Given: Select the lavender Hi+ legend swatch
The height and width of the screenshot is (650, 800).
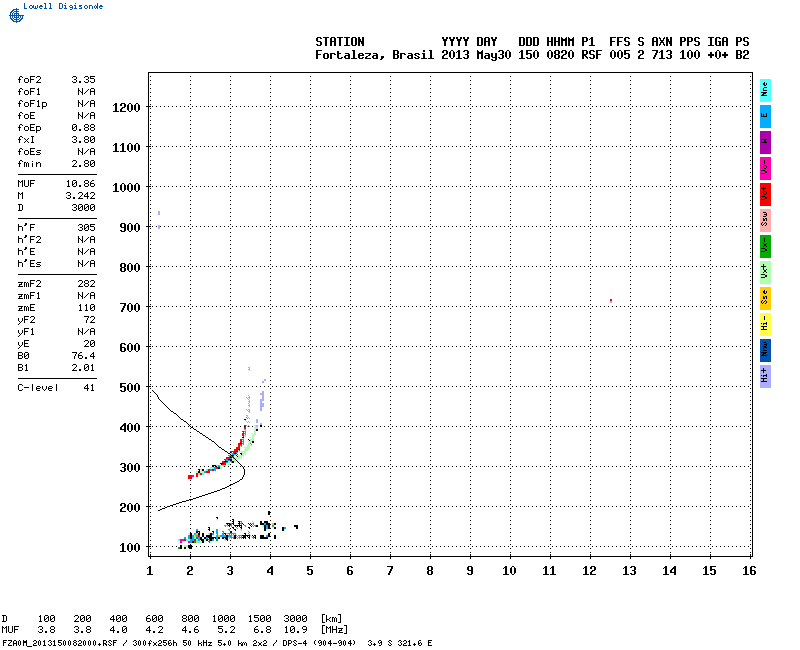Looking at the screenshot, I should point(765,377).
